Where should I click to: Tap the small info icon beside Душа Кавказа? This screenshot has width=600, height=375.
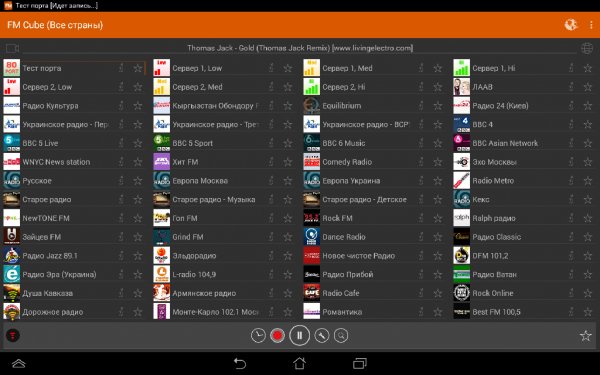tap(121, 293)
